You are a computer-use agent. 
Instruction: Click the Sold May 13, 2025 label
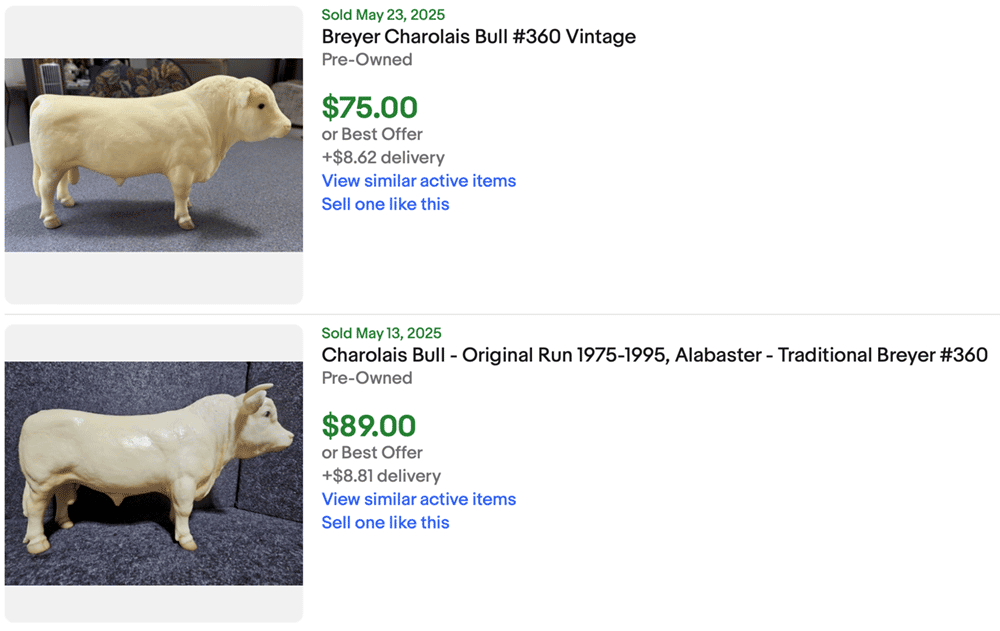(381, 333)
